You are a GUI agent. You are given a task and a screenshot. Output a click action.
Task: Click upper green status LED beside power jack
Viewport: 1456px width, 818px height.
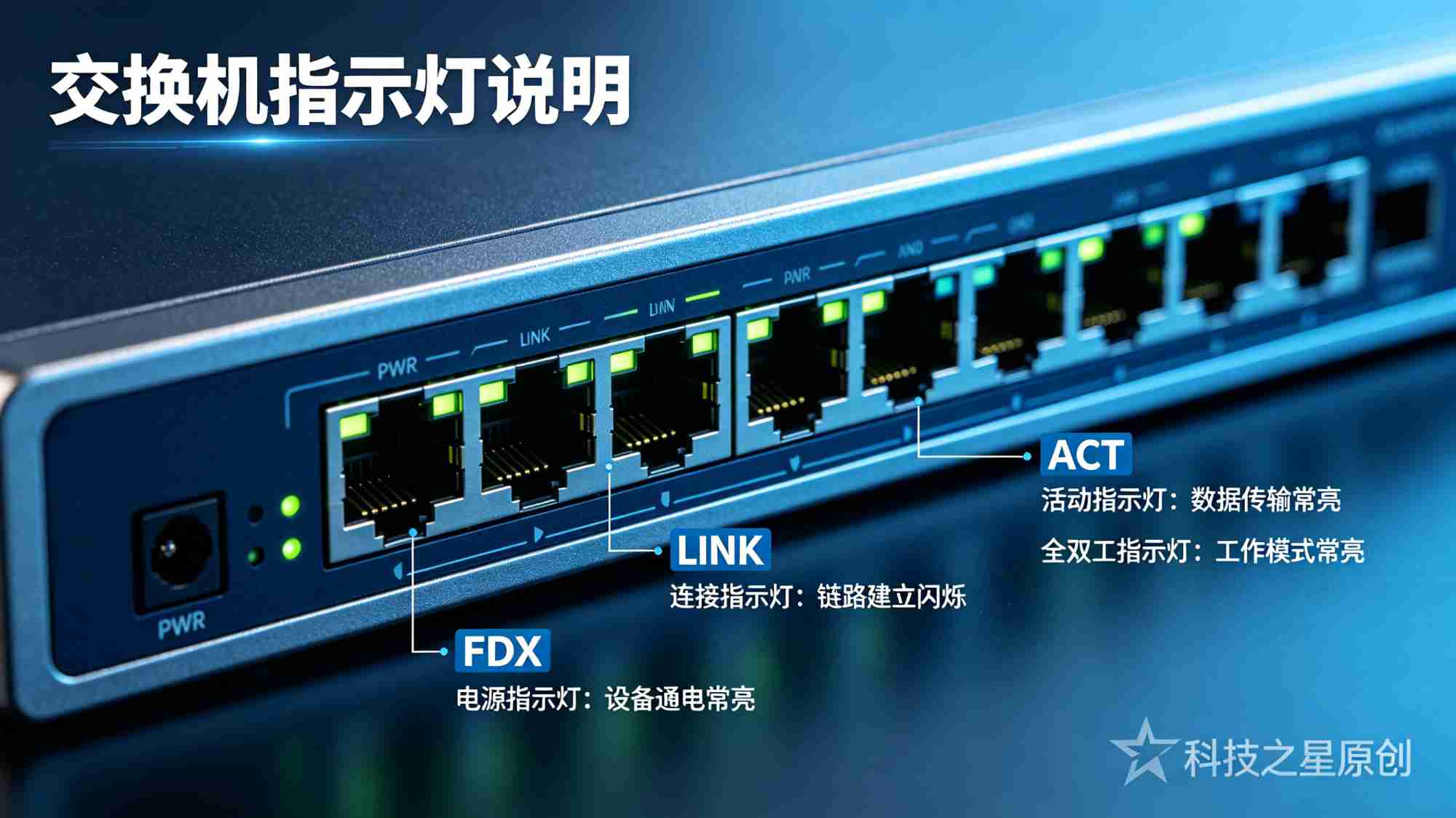click(x=290, y=506)
